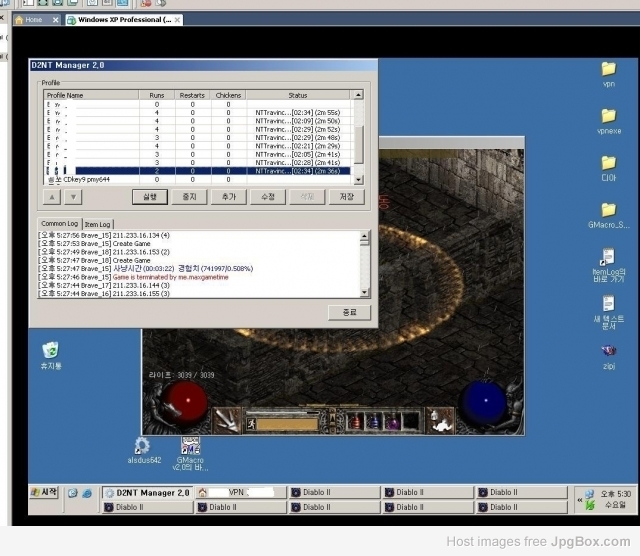This screenshot has height=556, width=640.
Task: Click the 수정 edit button
Action: coord(268,197)
